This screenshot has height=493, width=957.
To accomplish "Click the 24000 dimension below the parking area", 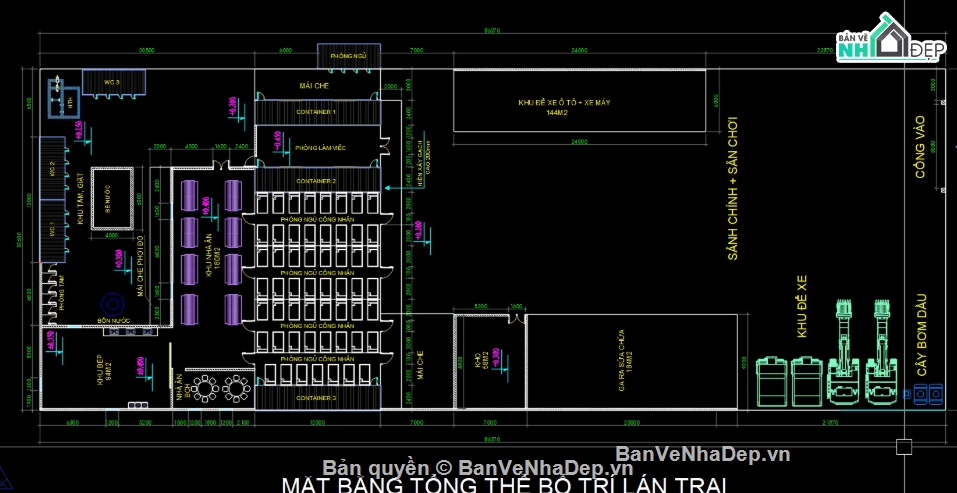I will pyautogui.click(x=579, y=142).
